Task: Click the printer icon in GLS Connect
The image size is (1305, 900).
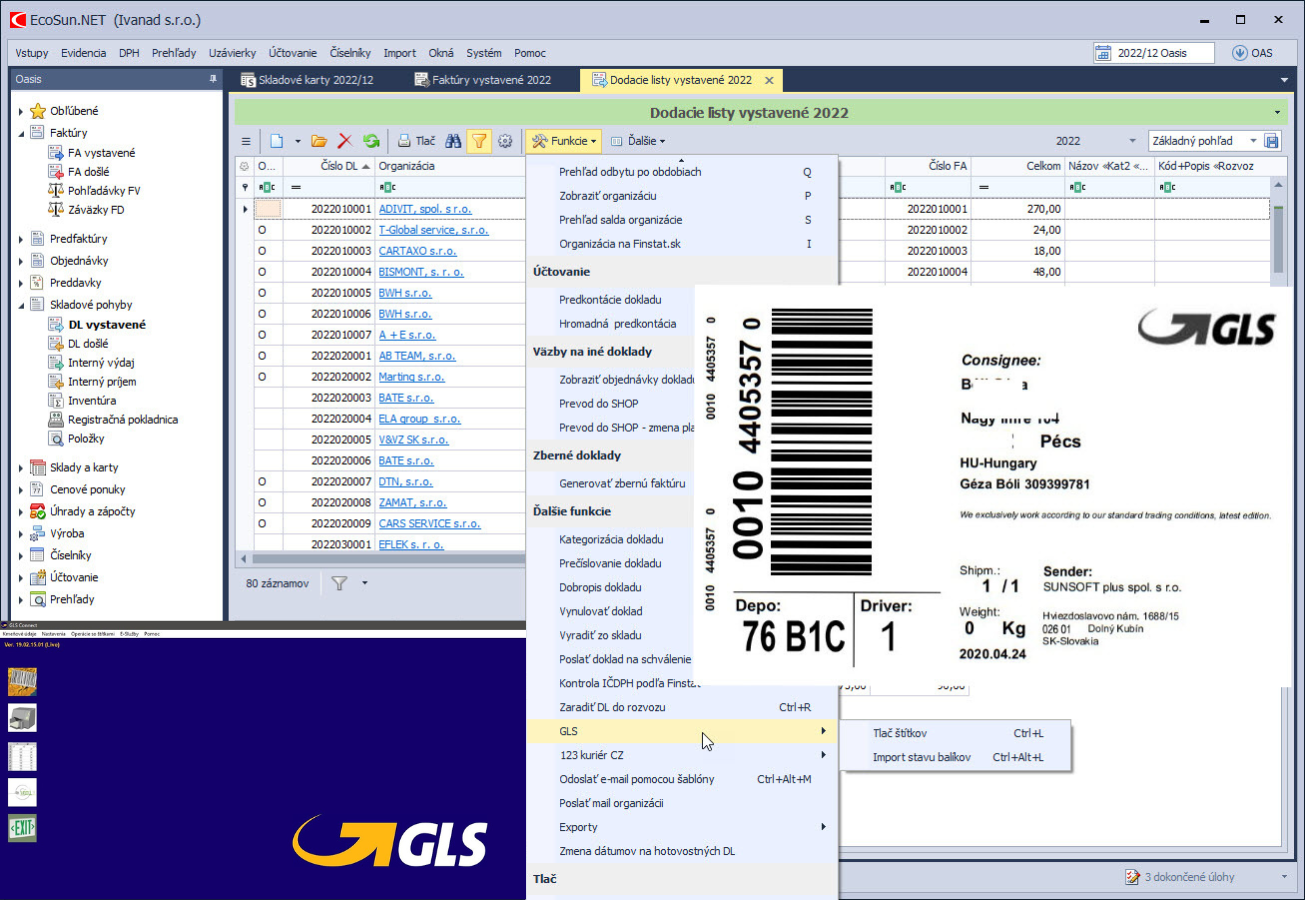Action: coord(22,717)
